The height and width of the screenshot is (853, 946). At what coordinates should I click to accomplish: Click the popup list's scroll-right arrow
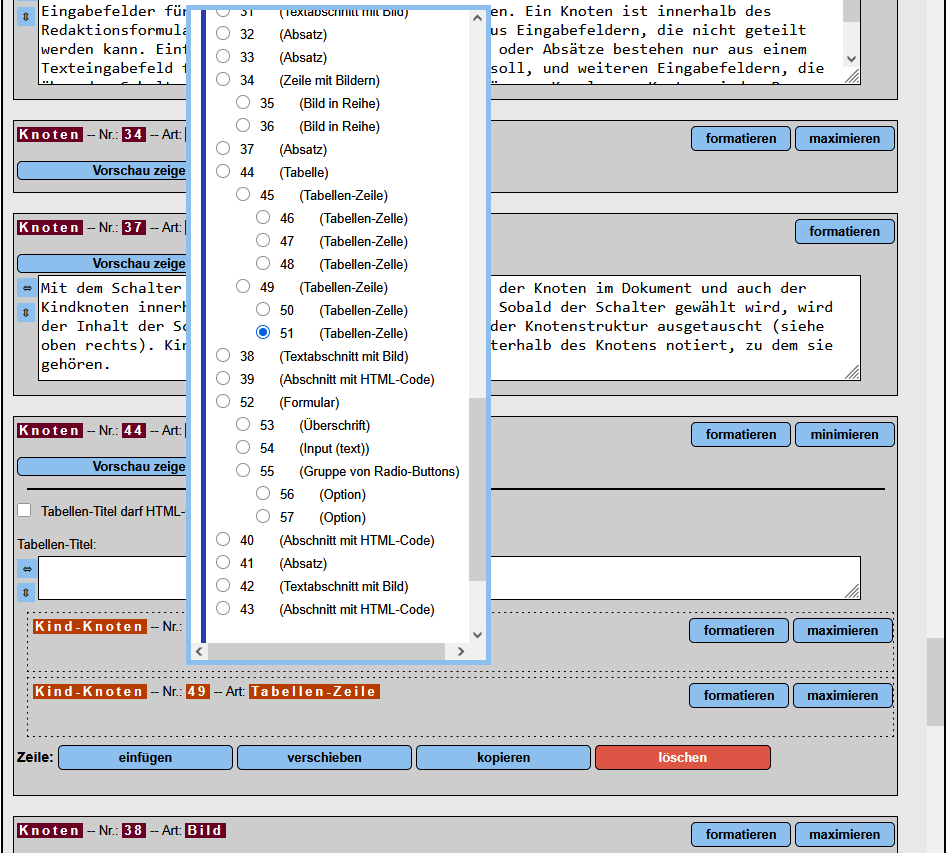tap(460, 652)
